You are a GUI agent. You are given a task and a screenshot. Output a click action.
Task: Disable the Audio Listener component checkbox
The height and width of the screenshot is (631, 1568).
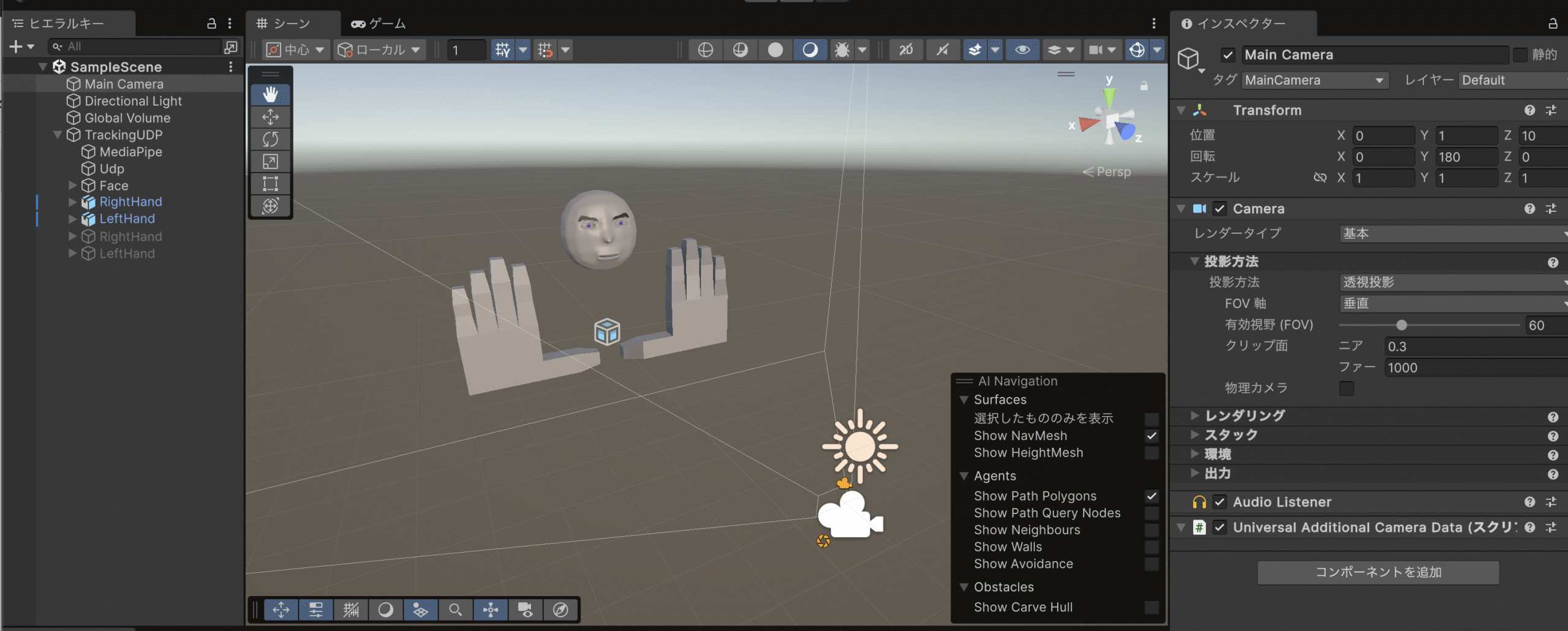pyautogui.click(x=1219, y=502)
